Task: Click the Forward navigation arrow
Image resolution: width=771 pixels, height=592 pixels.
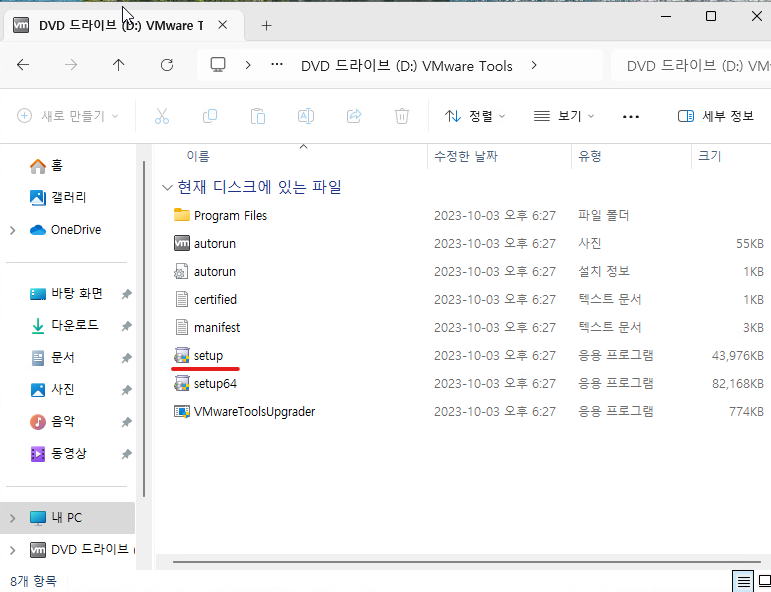Action: tap(71, 65)
